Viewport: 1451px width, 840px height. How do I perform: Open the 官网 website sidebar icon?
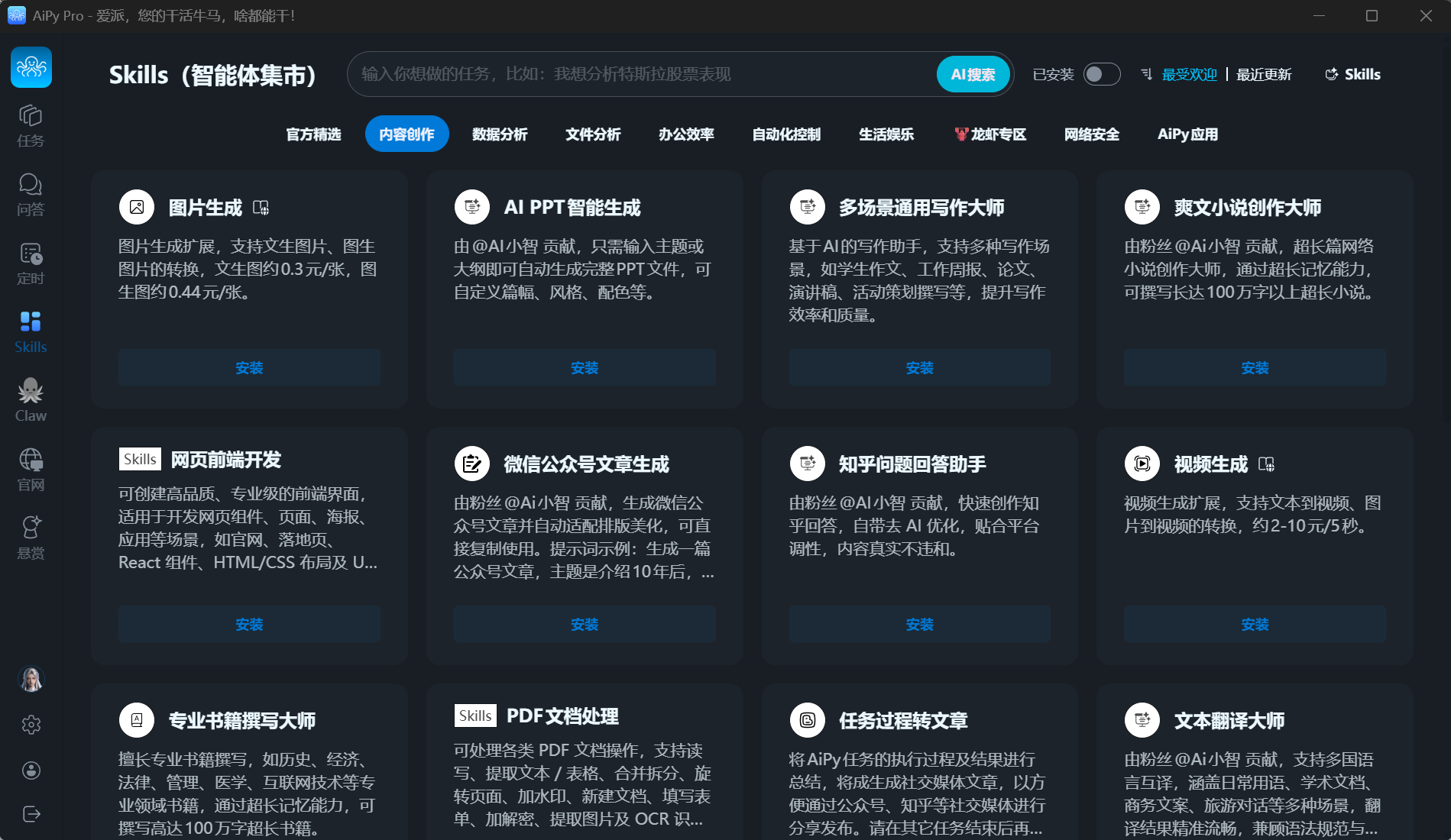(31, 470)
